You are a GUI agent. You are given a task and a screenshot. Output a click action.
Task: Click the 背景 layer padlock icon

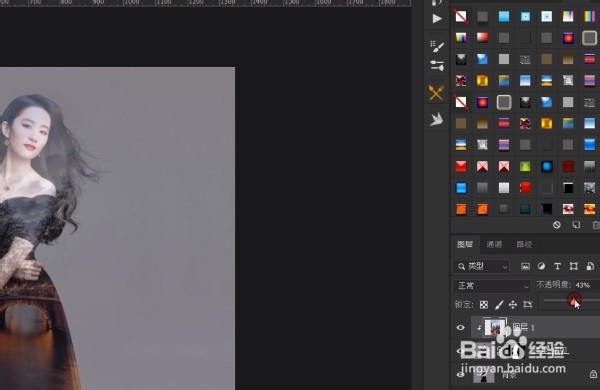point(593,374)
